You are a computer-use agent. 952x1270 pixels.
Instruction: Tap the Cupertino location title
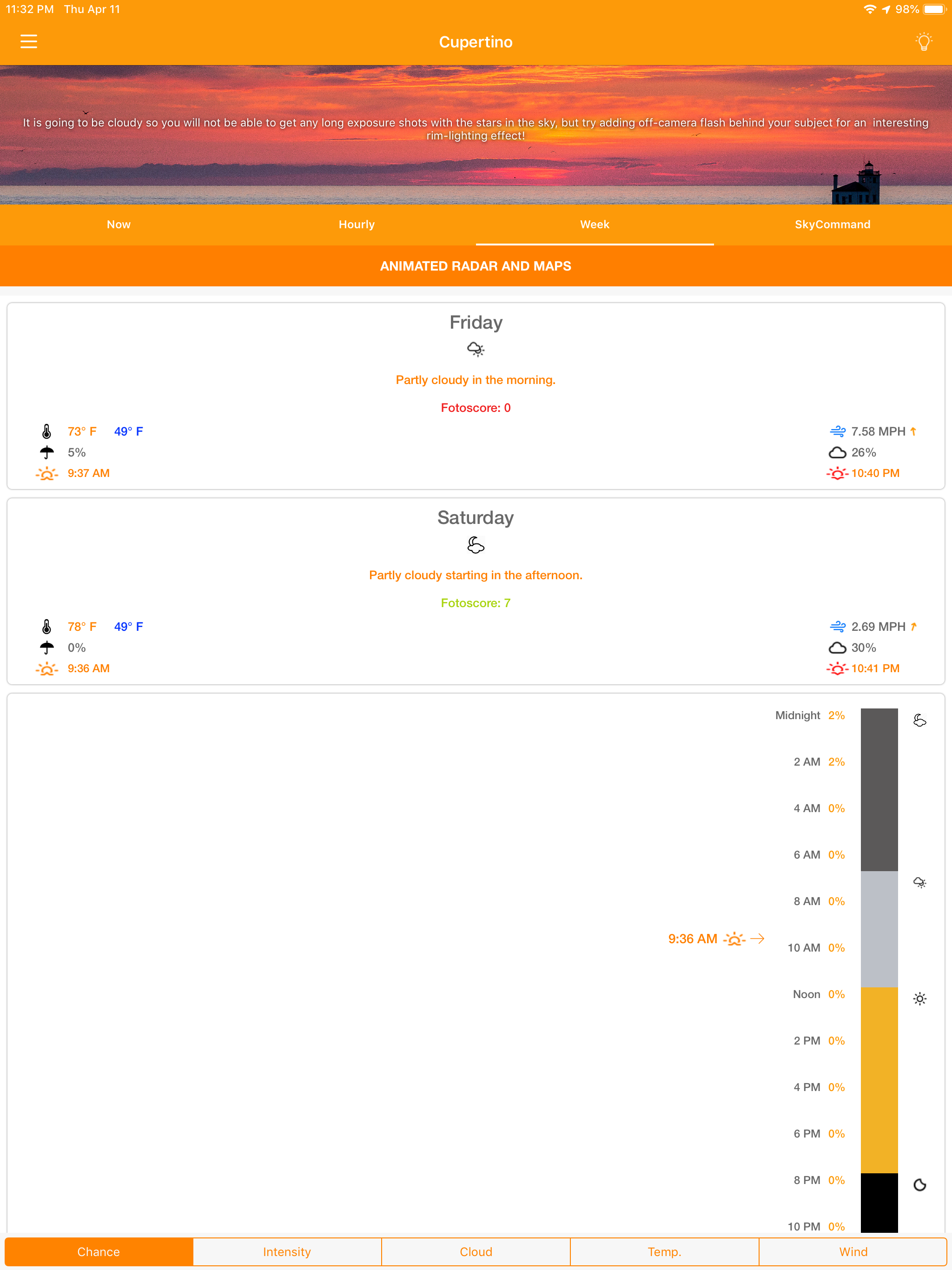tap(476, 42)
